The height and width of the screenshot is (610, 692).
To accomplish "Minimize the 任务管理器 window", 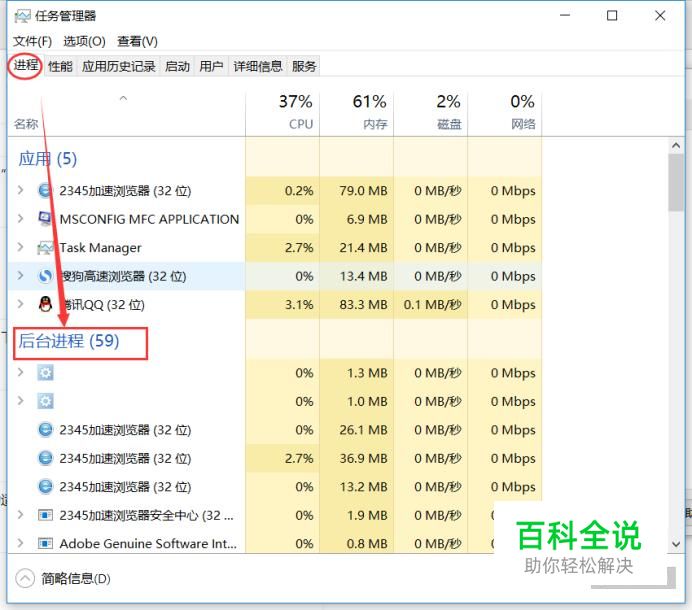I will (x=565, y=16).
